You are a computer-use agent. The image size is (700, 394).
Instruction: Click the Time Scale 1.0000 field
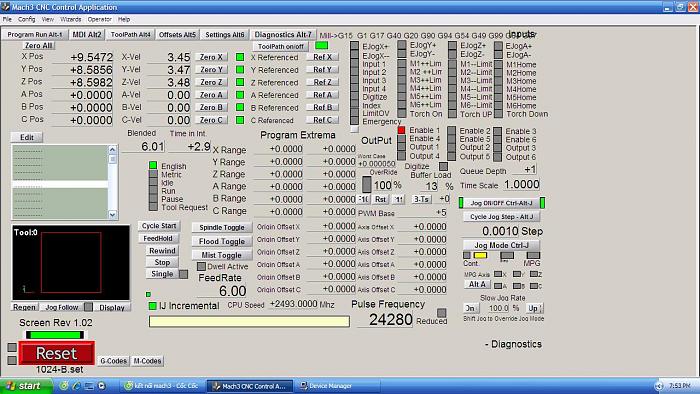tap(521, 184)
